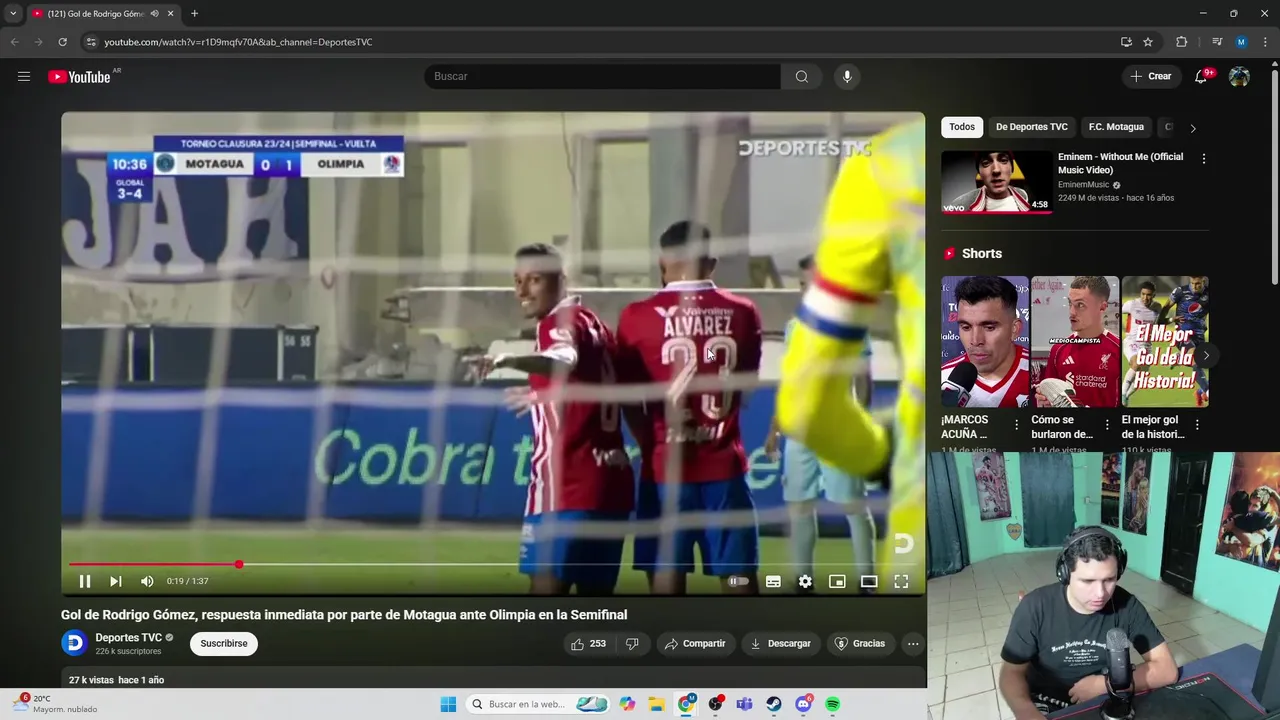Reload the page in Chrome
1280x720 pixels.
pyautogui.click(x=62, y=42)
